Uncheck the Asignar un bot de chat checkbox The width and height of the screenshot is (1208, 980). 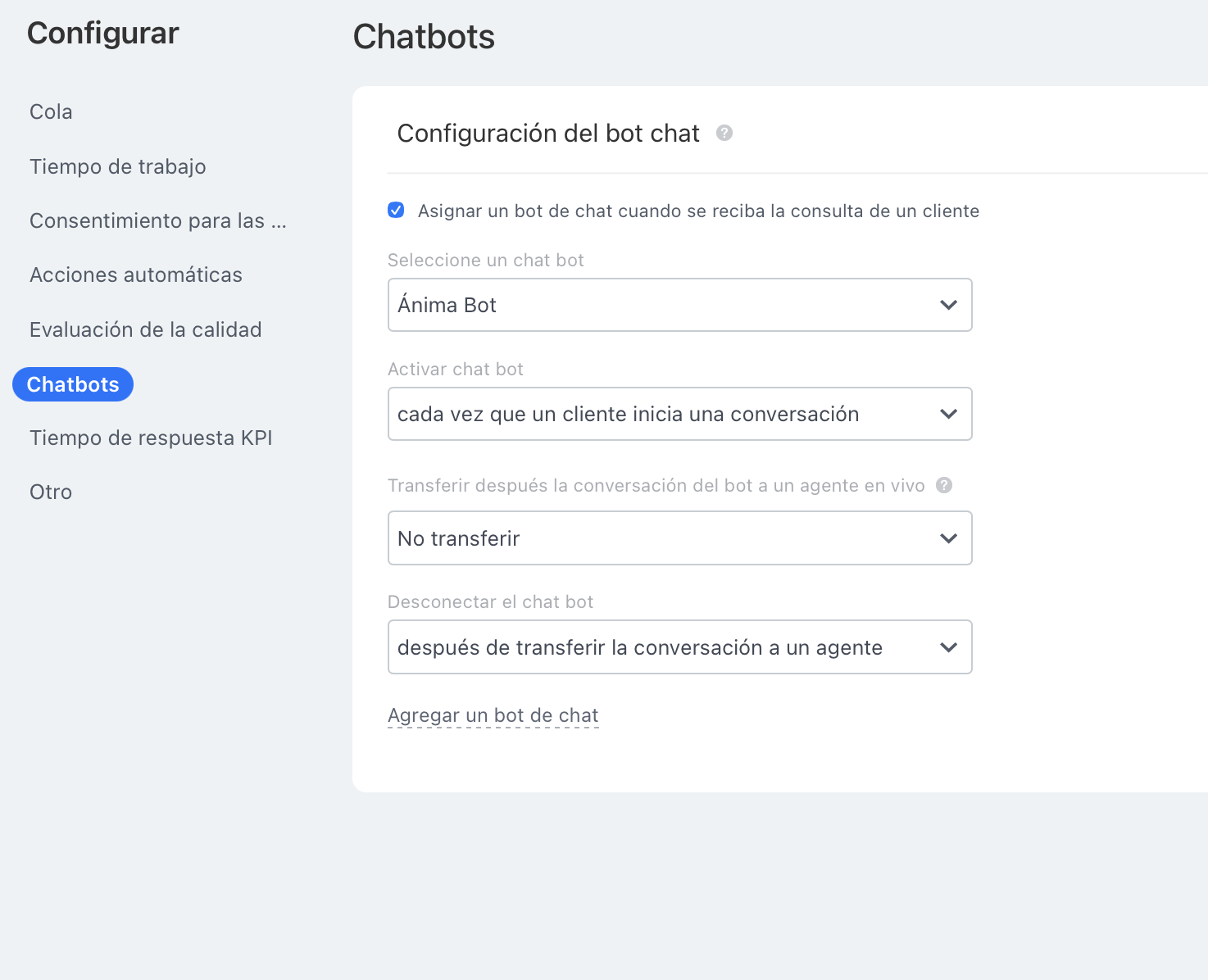[x=396, y=211]
